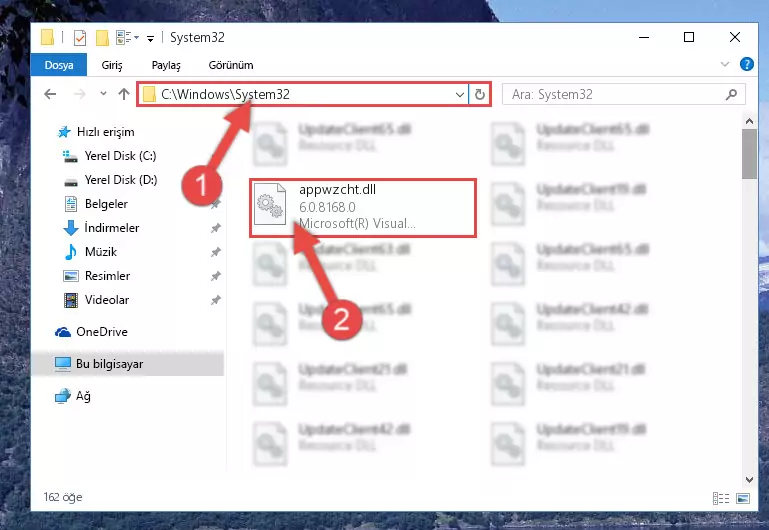Click the OneDrive cloud icon
This screenshot has width=769, height=530.
pyautogui.click(x=63, y=332)
